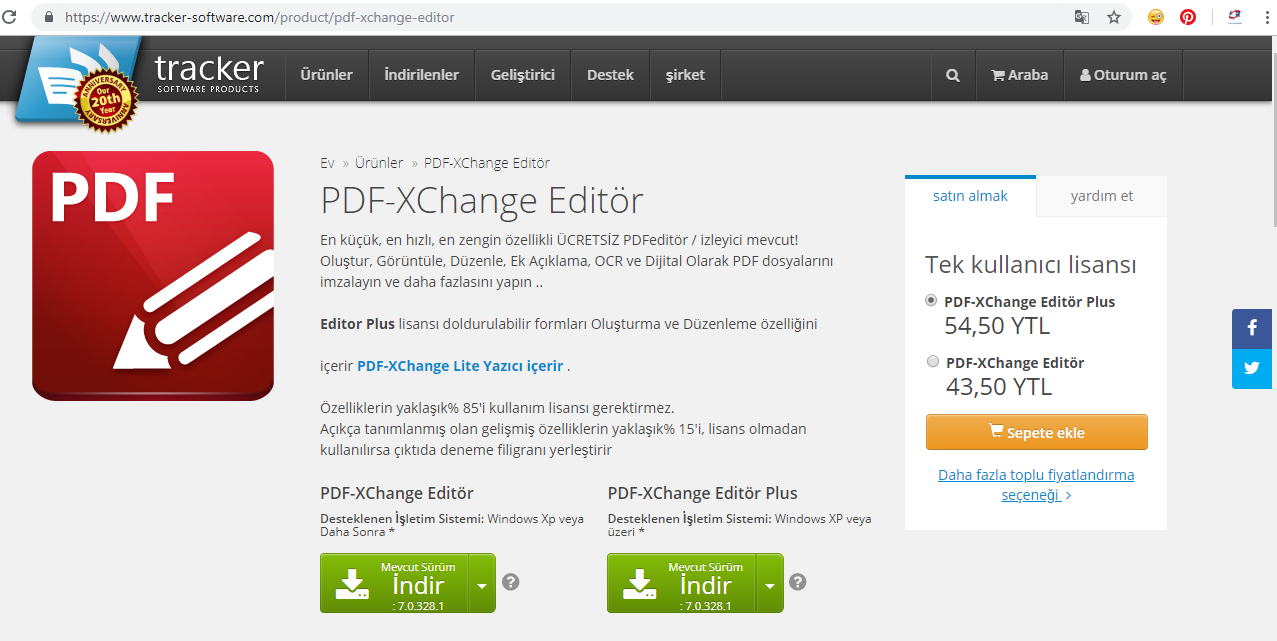Click Oturum aç to sign in
This screenshot has width=1277, height=641.
[x=1123, y=75]
